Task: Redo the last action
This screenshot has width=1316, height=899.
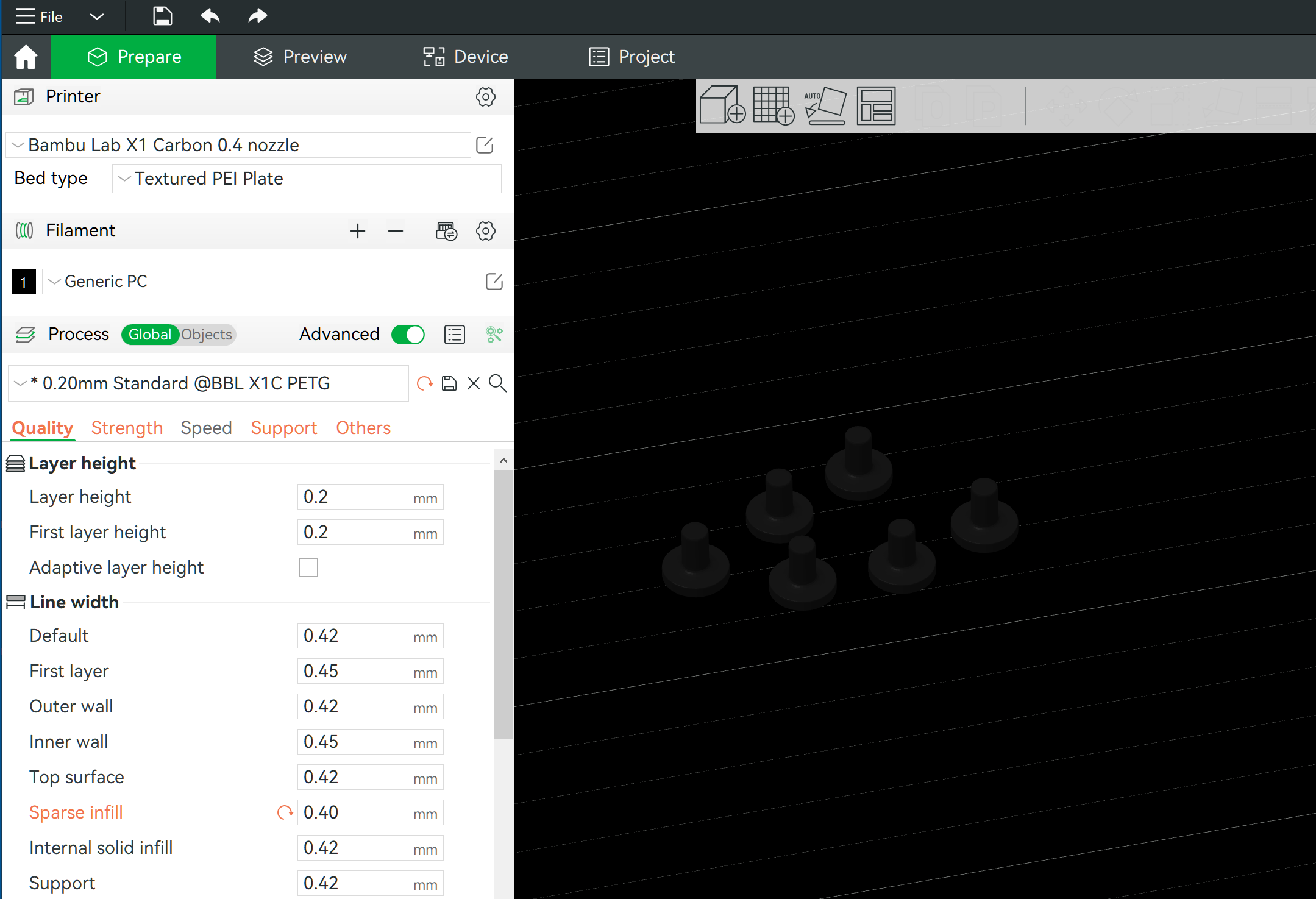Action: click(257, 16)
